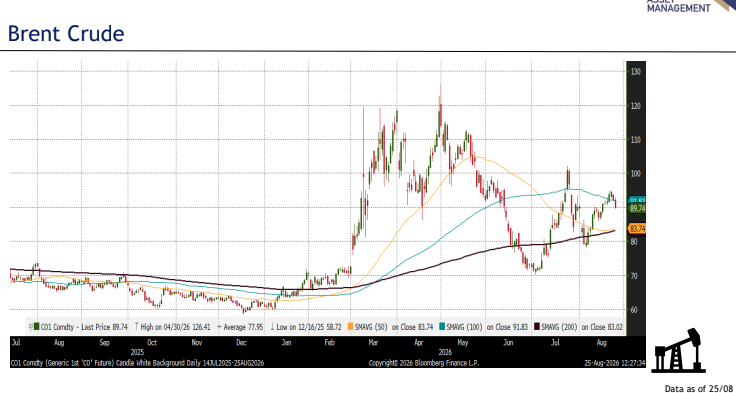This screenshot has width=736, height=393.
Task: Click the MANAGEMENT logo text
Action: point(678,8)
